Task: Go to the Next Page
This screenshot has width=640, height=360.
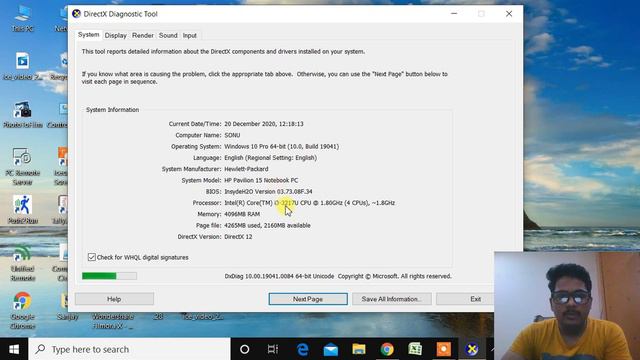Action: (x=308, y=299)
